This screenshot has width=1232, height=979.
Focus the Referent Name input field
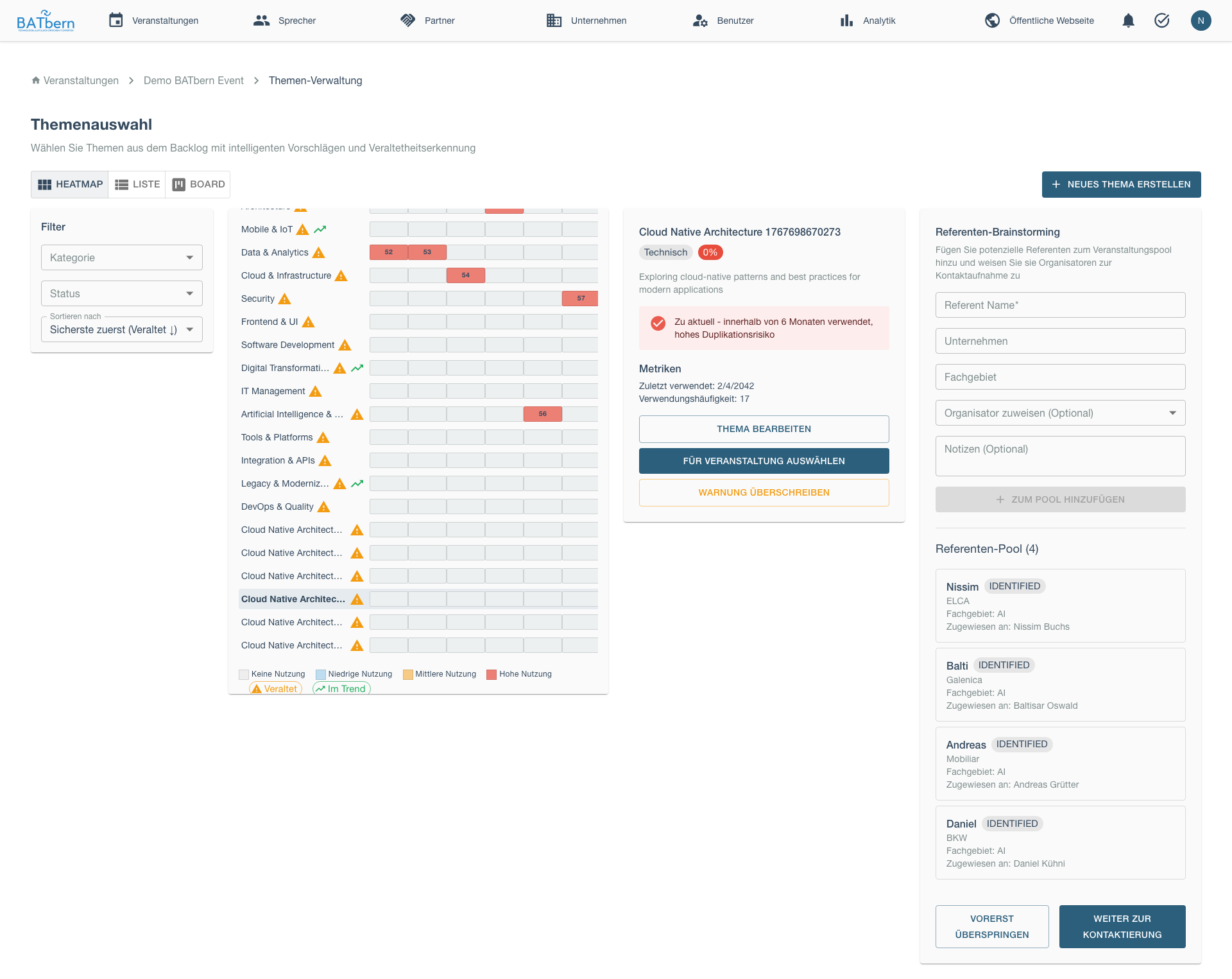(1060, 305)
